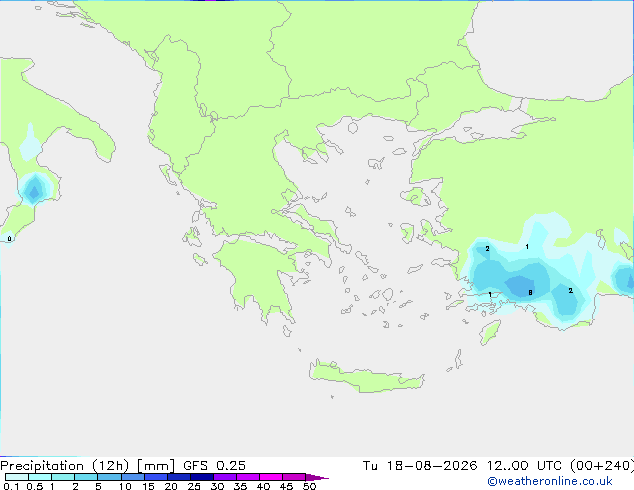
Task: Click the 30–35 mm purple legend swatch
Action: (x=224, y=477)
